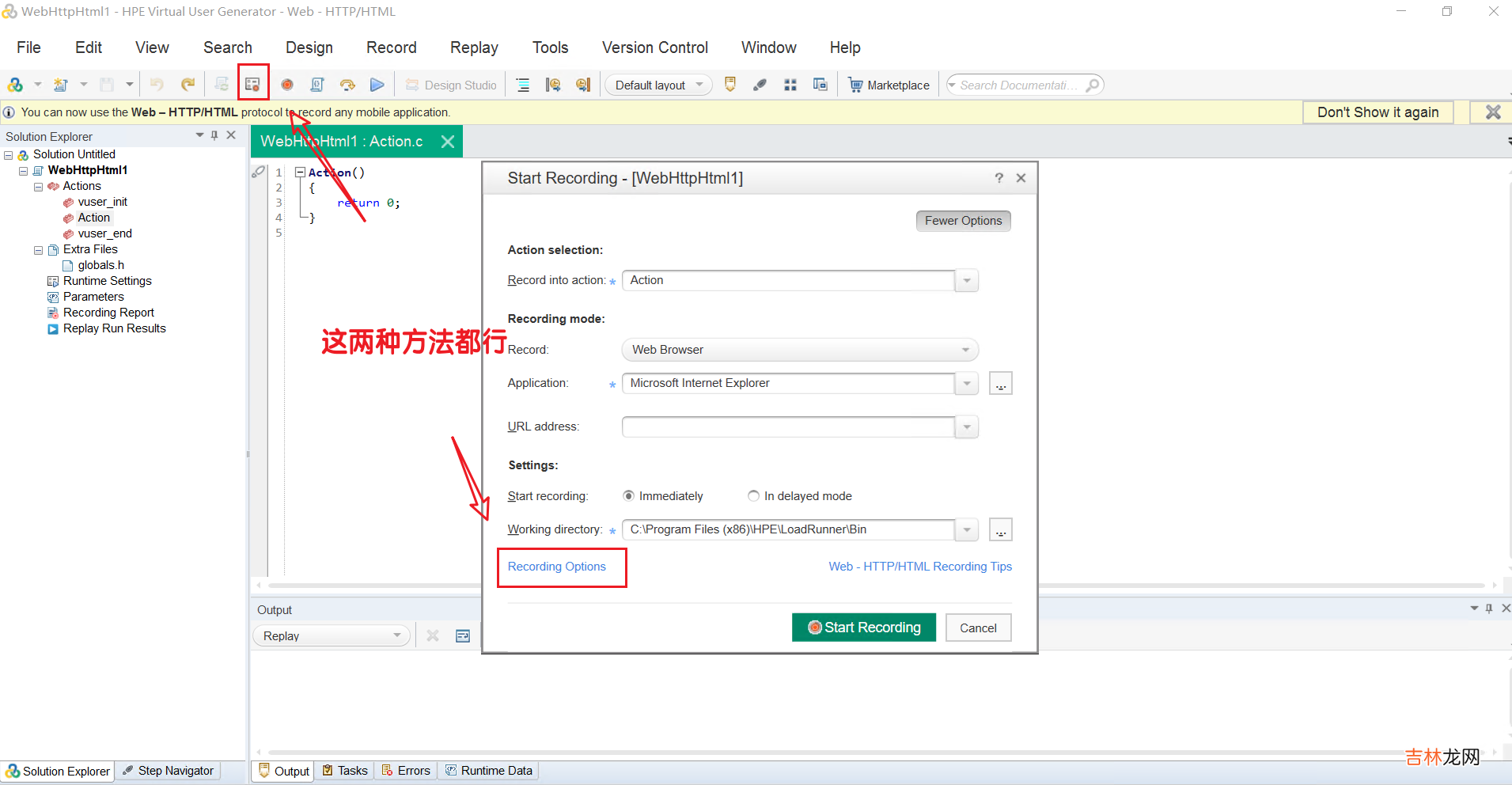1512x785 pixels.
Task: Open the Default layout dropdown
Action: coord(658,85)
